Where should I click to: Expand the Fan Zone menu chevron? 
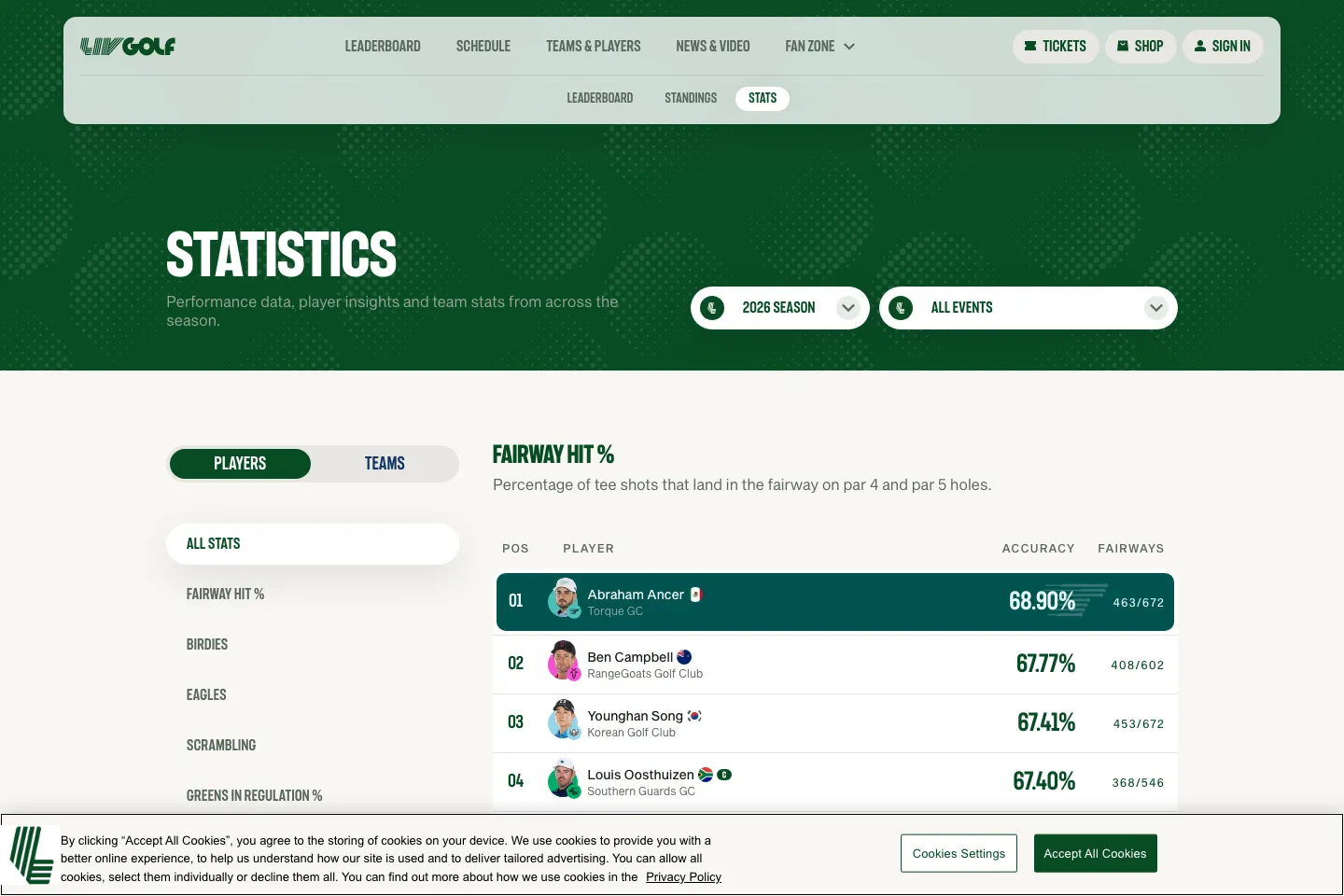(849, 46)
